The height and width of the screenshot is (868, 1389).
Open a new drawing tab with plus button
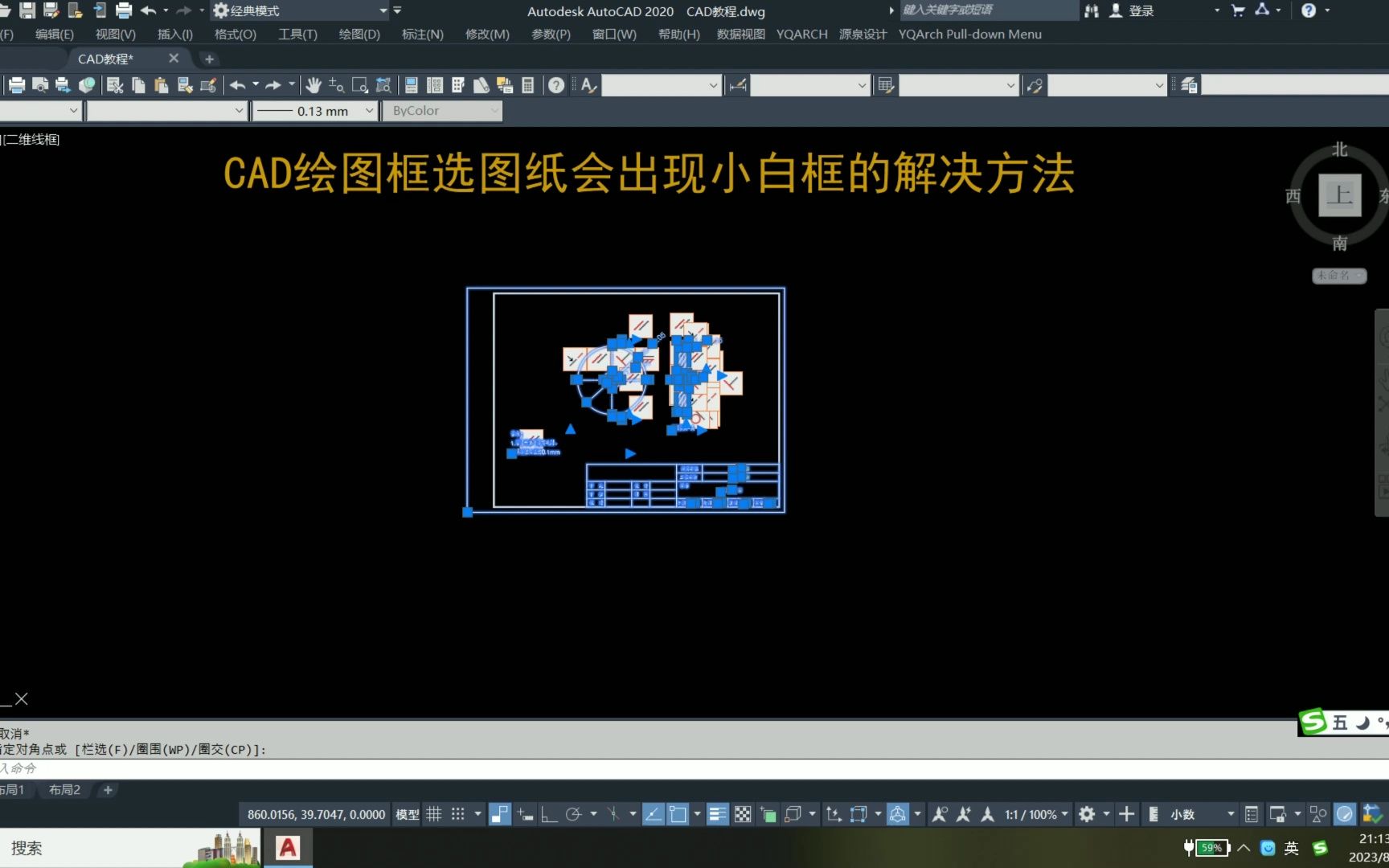(209, 59)
